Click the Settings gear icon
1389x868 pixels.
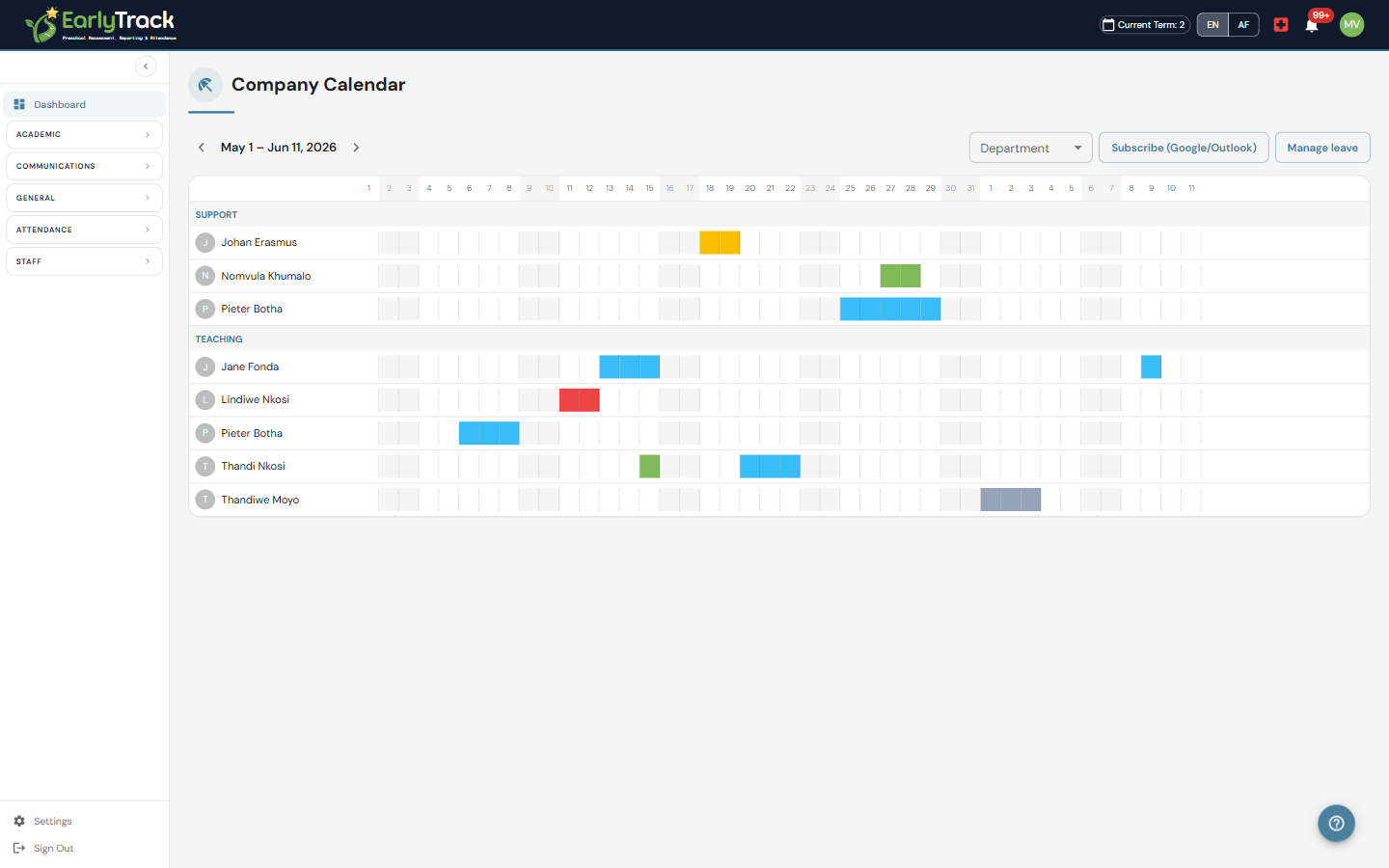pos(19,821)
